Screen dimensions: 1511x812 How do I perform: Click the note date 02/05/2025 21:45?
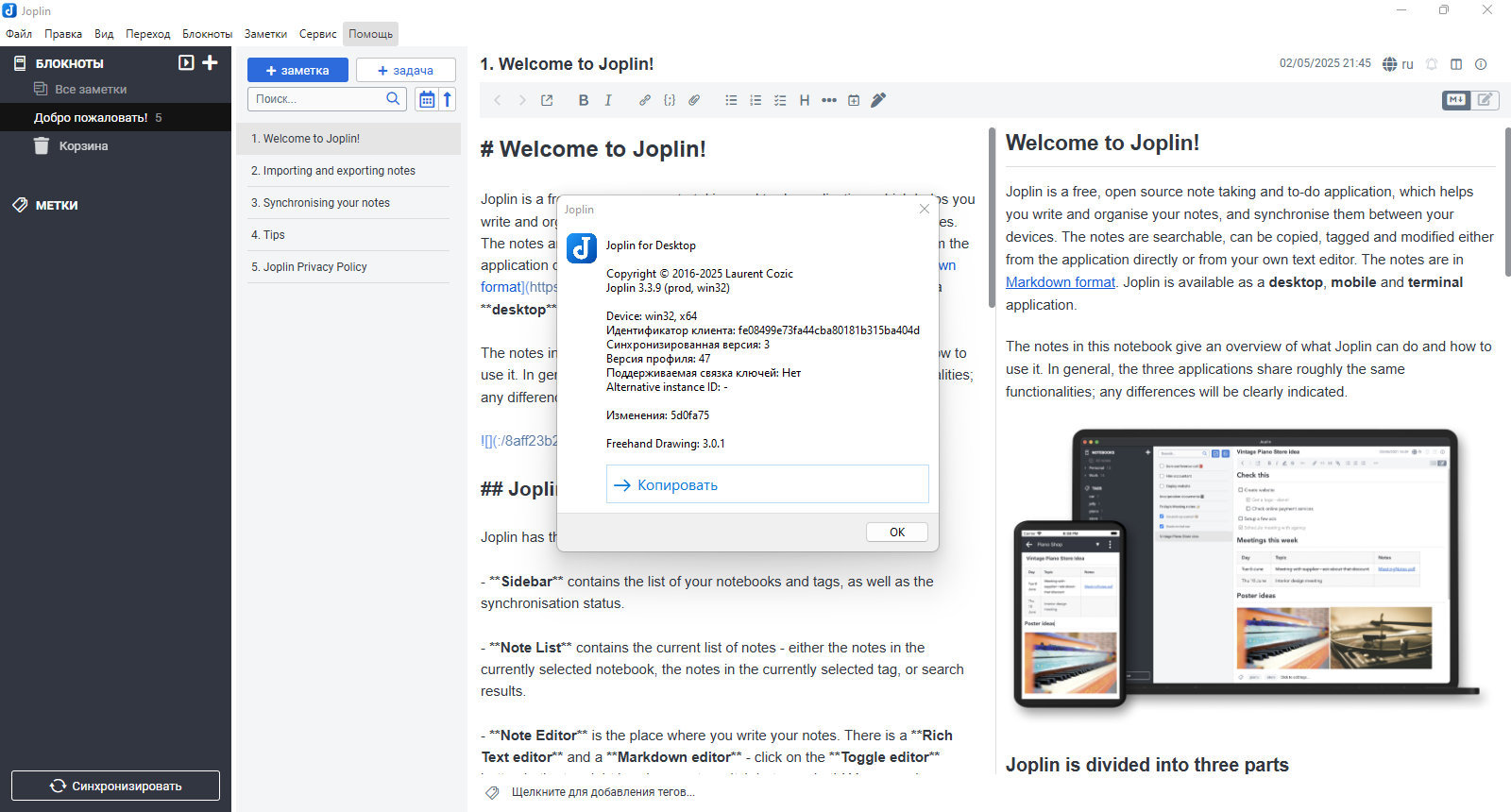click(1325, 63)
